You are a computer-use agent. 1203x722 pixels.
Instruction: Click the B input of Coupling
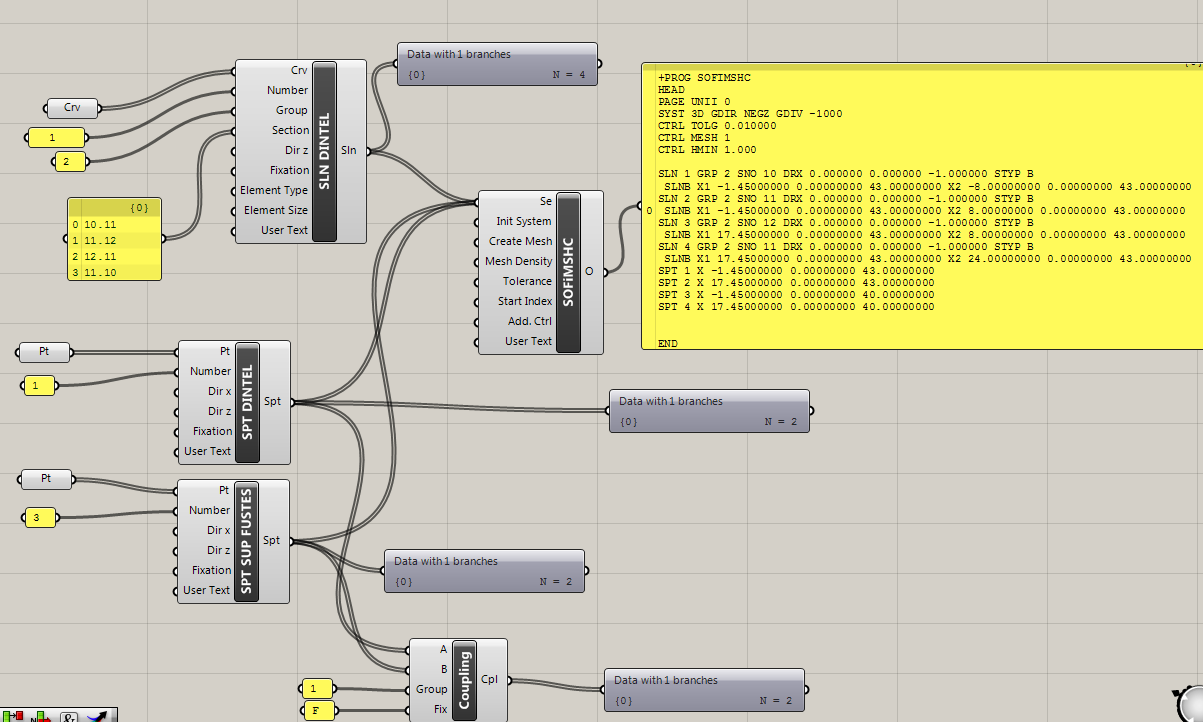click(x=443, y=669)
